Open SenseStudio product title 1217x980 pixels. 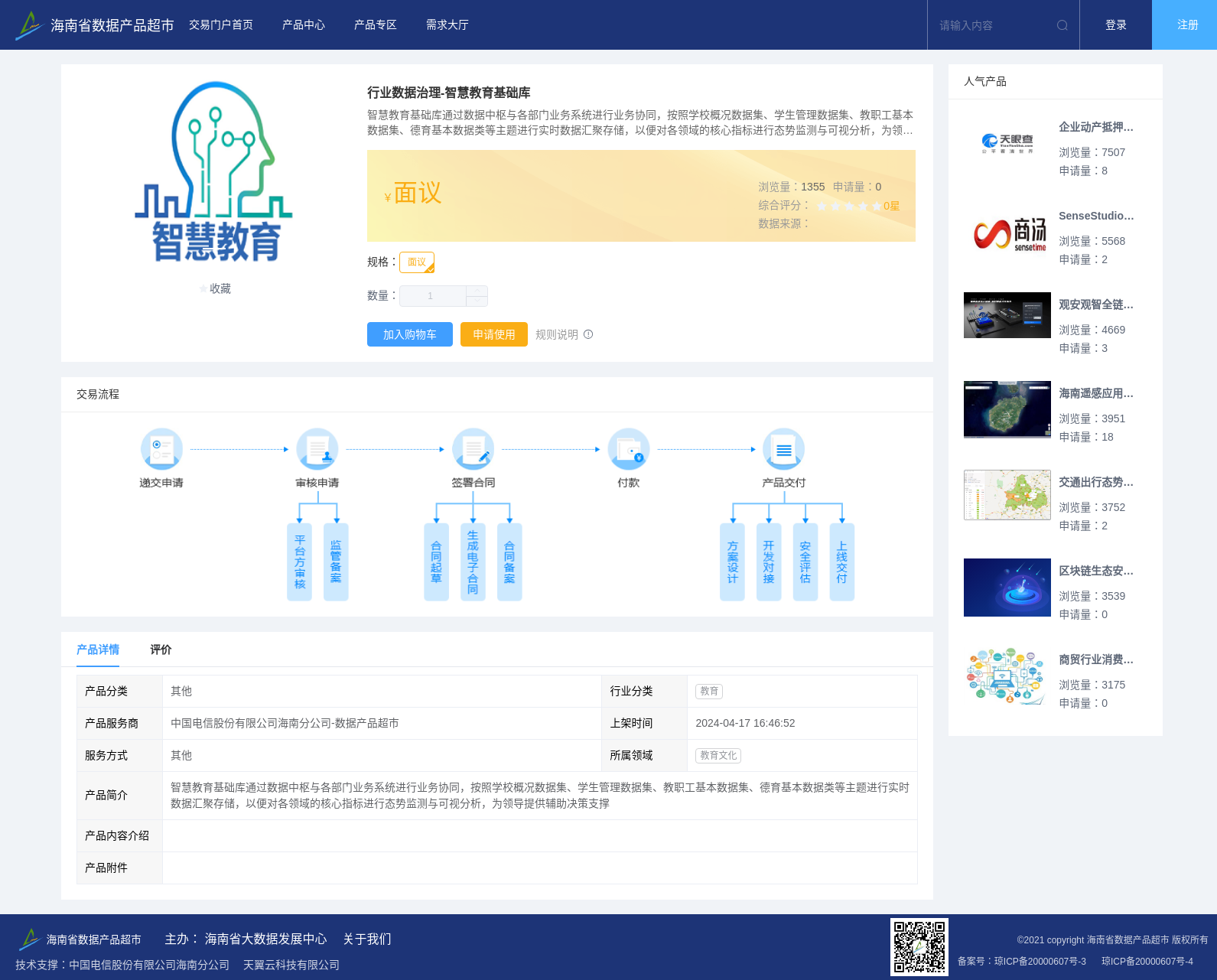click(1096, 216)
